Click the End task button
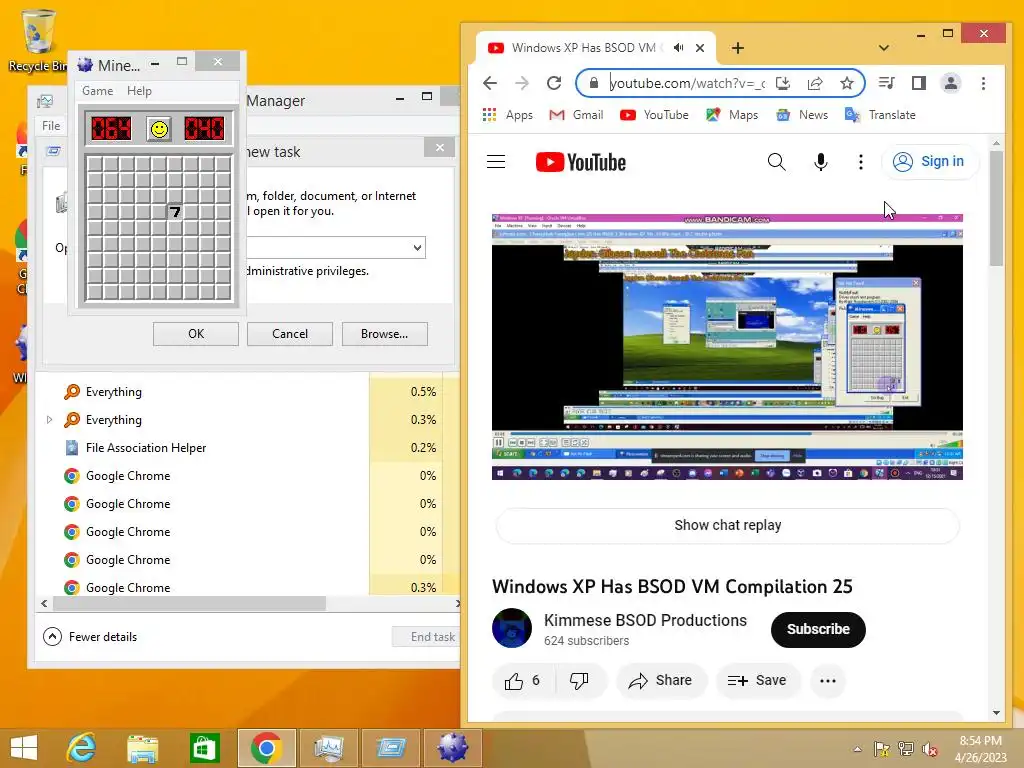1024x768 pixels. coord(428,637)
